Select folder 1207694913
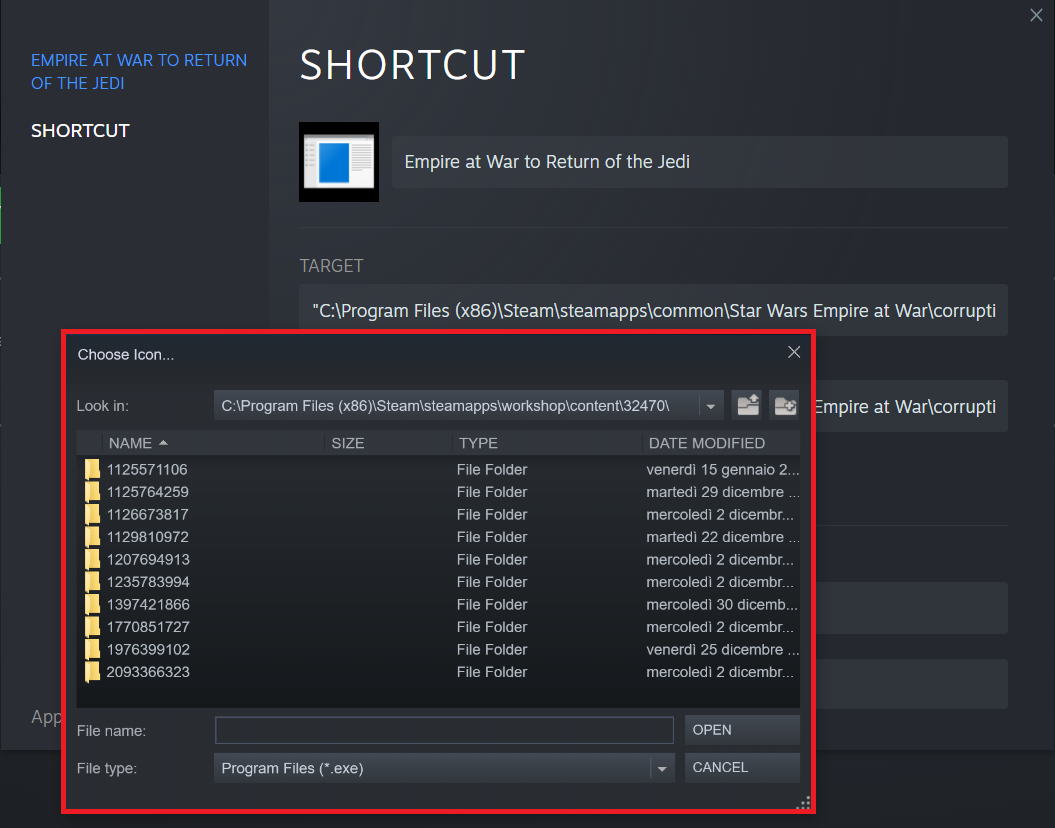 [438, 560]
